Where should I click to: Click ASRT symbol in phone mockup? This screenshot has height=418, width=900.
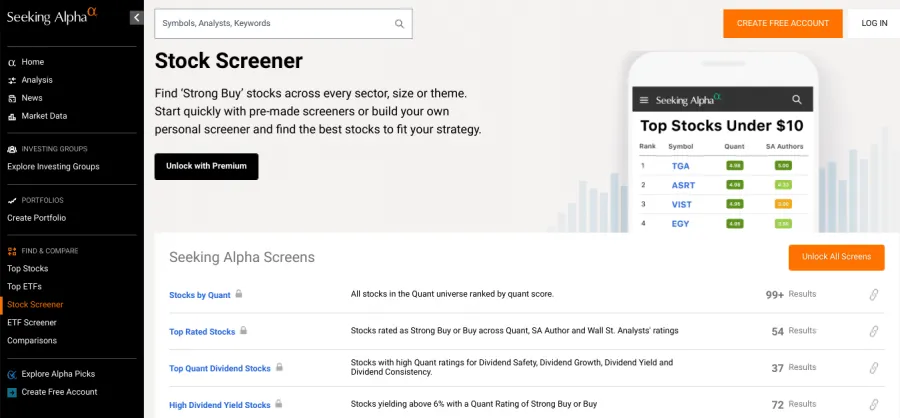pos(684,185)
